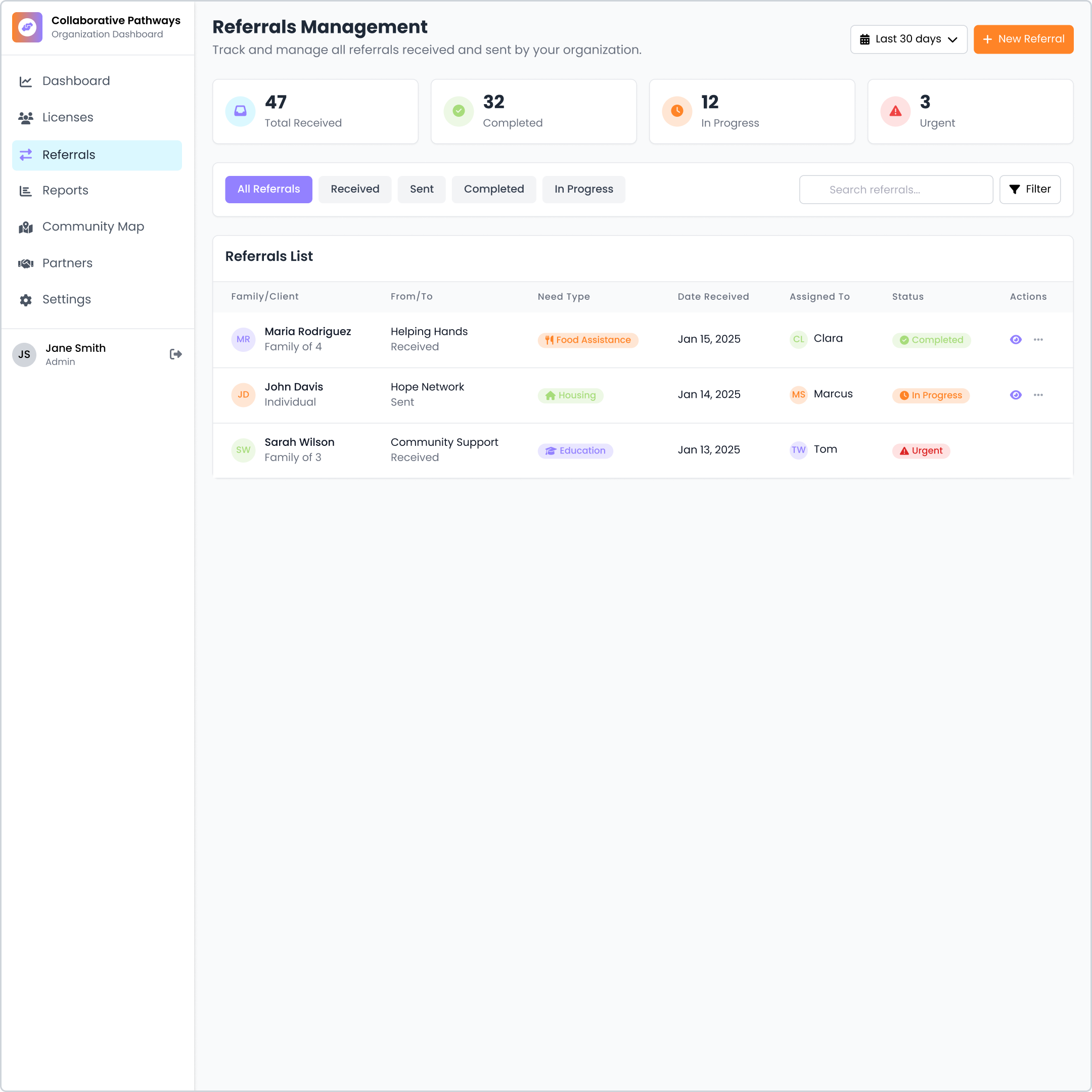Select the Completed filter button
1092x1092 pixels.
click(493, 190)
